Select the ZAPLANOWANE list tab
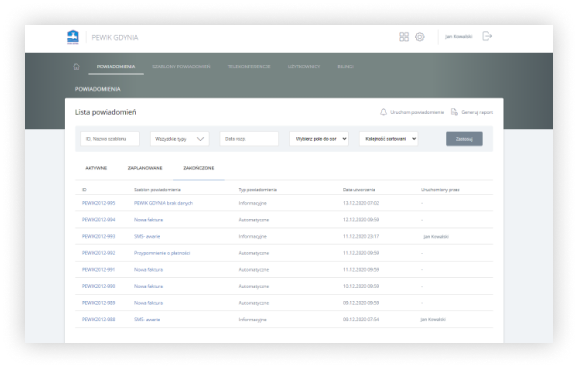This screenshot has width=578, height=368. click(145, 168)
